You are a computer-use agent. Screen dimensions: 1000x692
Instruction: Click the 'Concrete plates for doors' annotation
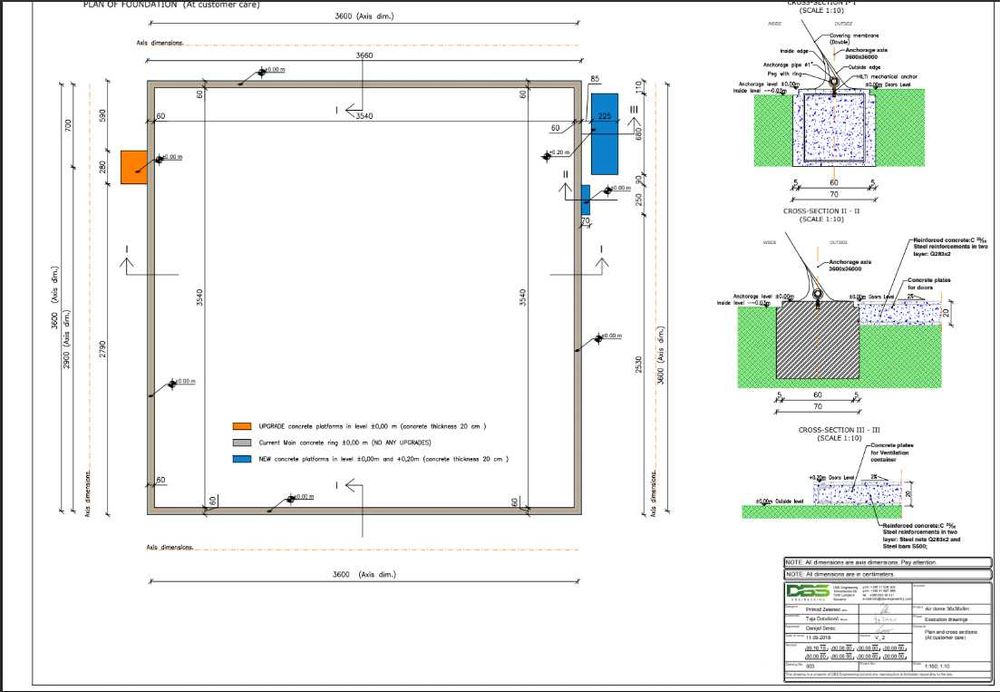(929, 284)
